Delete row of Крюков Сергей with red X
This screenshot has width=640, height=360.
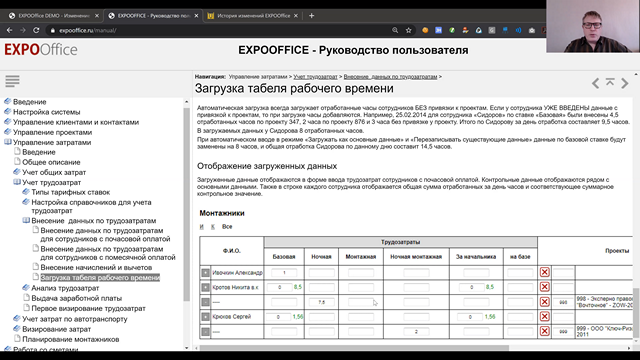click(x=544, y=317)
